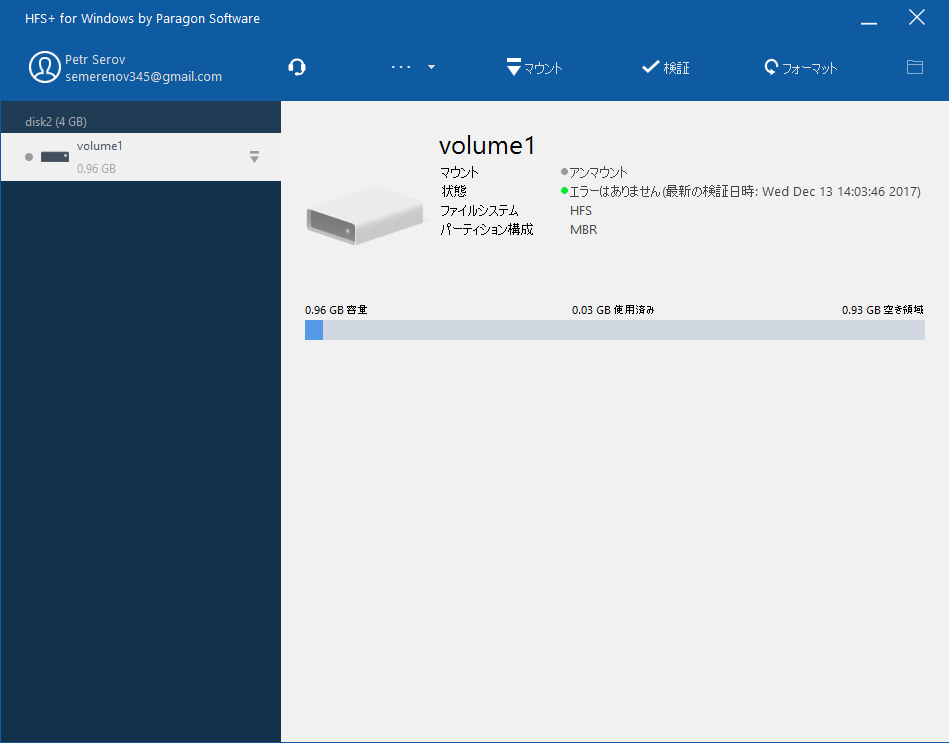Click the Petr Serov user name
The image size is (949, 743).
click(95, 59)
